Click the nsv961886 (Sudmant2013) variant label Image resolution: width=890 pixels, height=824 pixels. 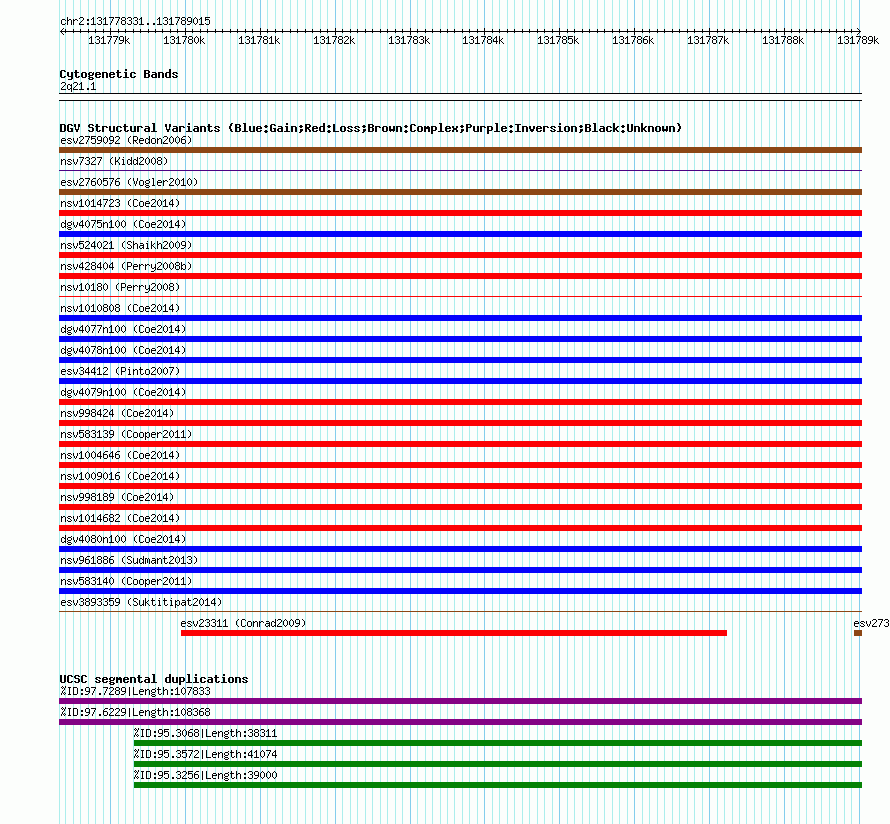coord(129,560)
